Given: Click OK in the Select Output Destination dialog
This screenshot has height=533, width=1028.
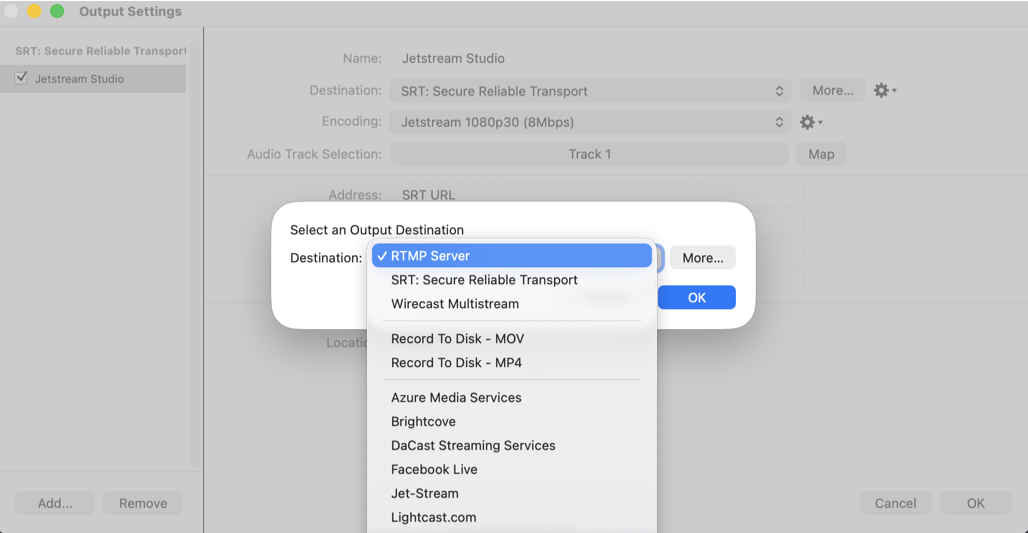Looking at the screenshot, I should tap(696, 298).
